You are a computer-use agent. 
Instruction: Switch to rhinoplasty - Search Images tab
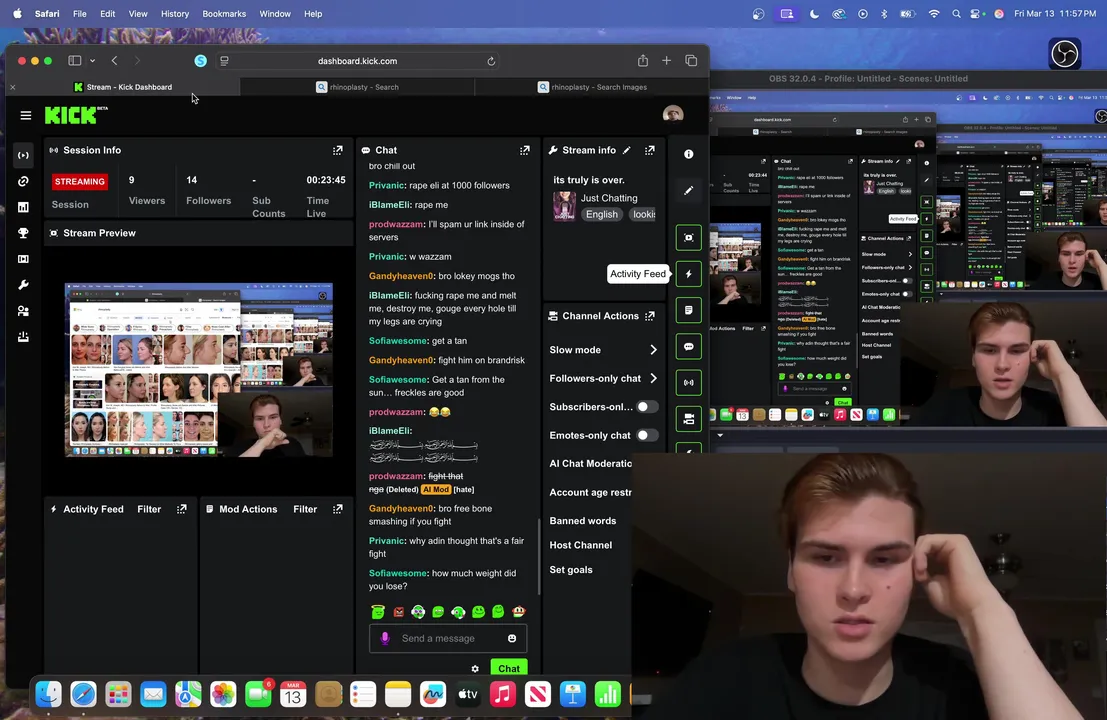coord(592,87)
